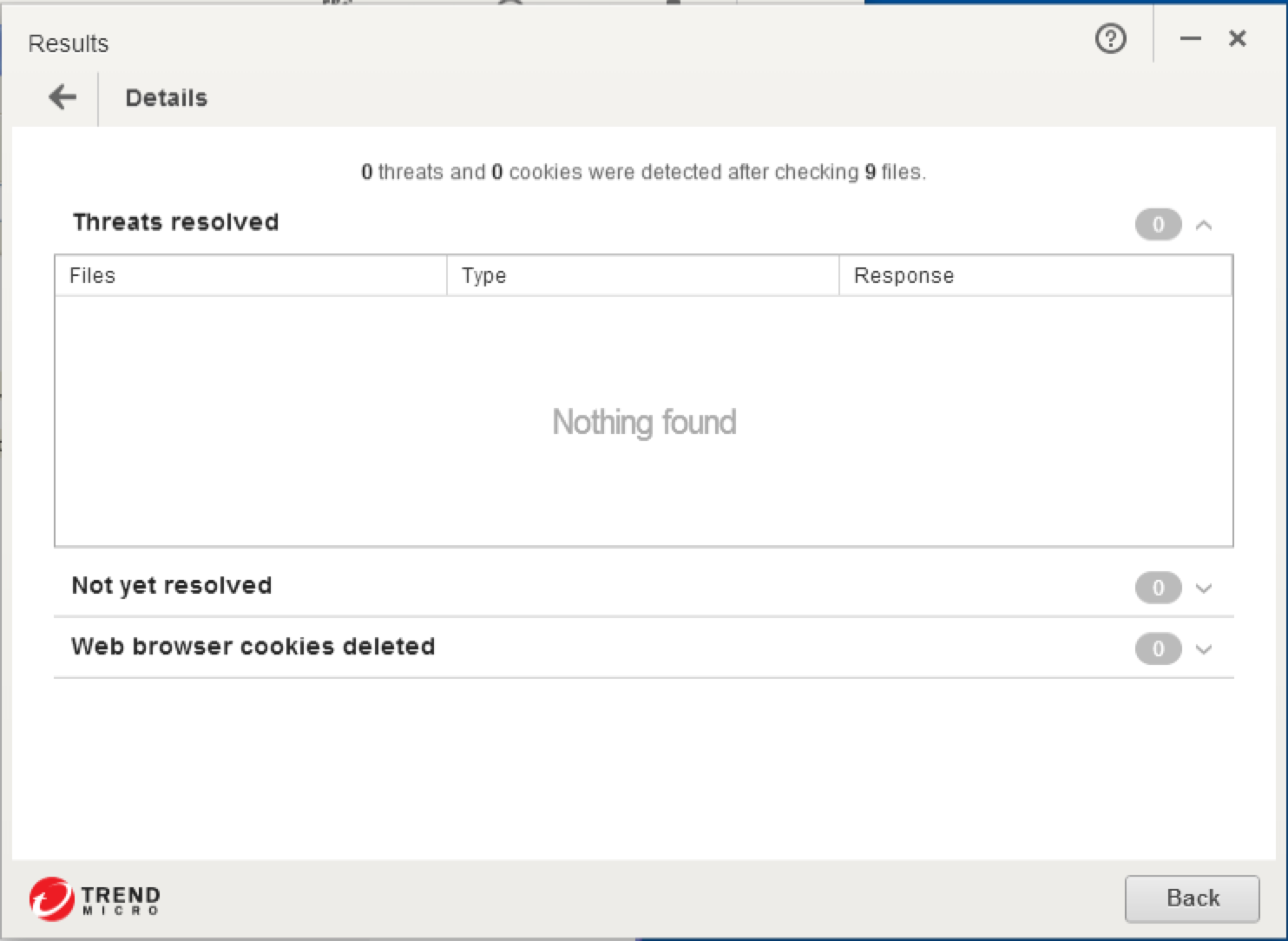Expand the Web browser cookies deleted chevron
Screen dimensions: 1288x941
click(x=1204, y=649)
